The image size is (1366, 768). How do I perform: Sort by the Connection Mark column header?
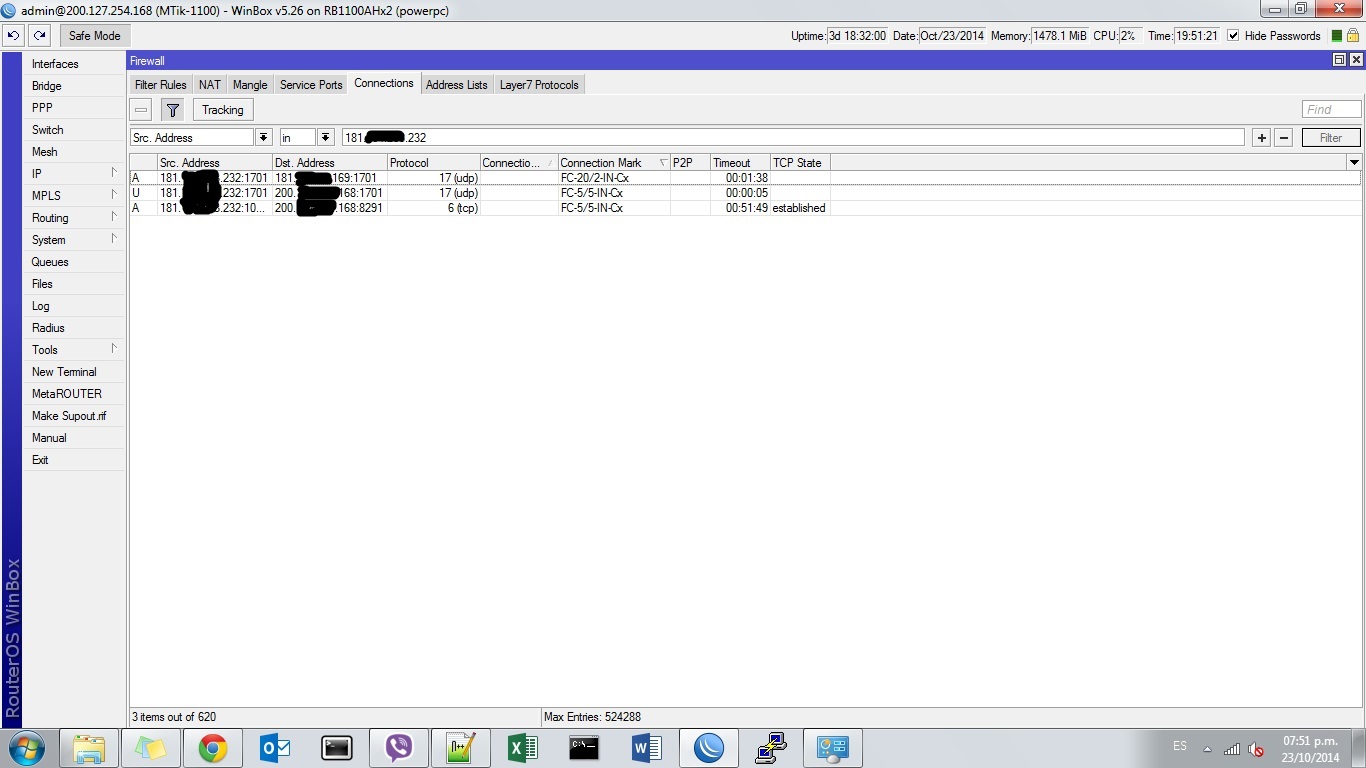[614, 163]
